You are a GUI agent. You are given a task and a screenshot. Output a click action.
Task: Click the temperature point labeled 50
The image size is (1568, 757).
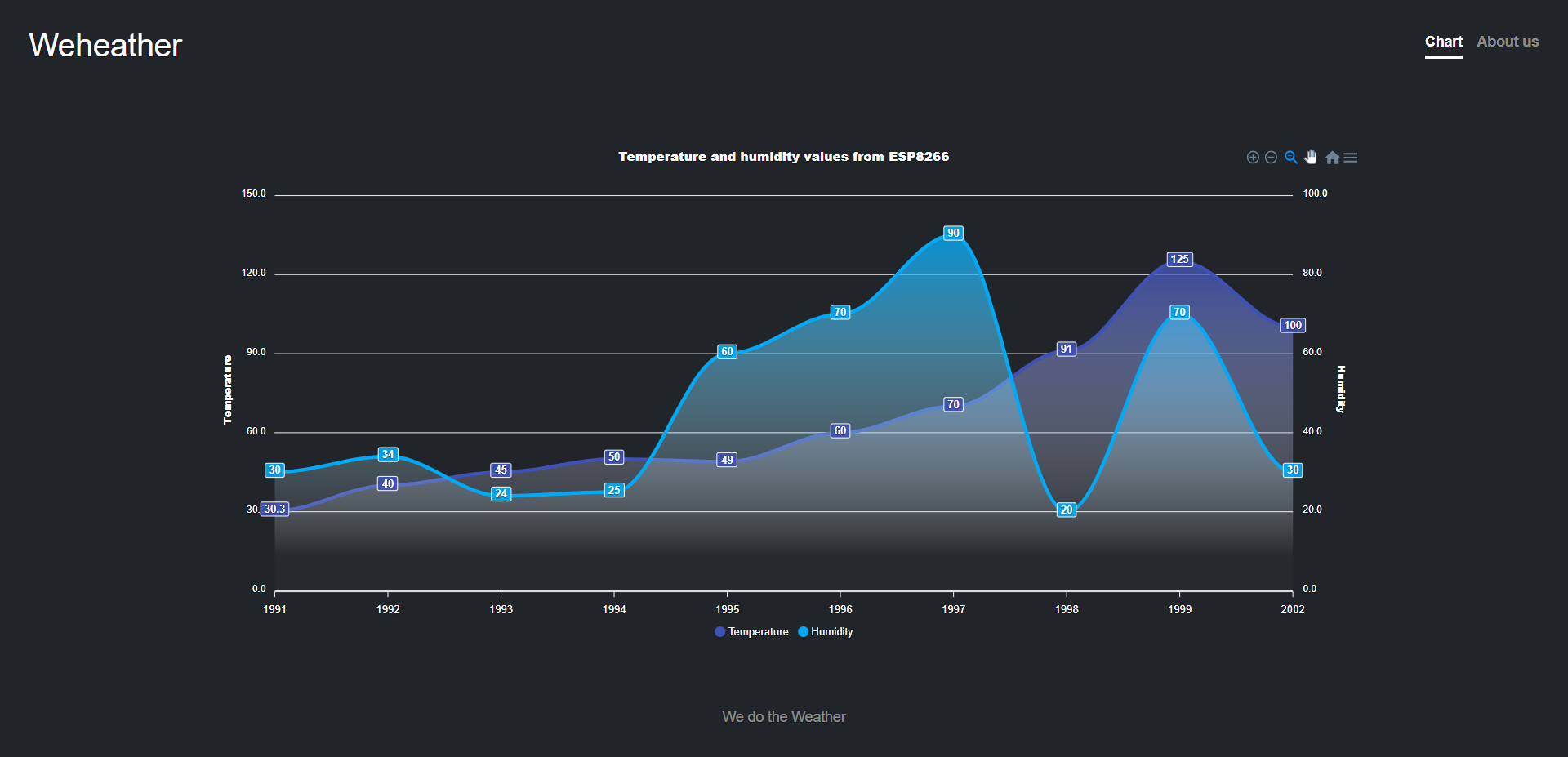tap(614, 457)
